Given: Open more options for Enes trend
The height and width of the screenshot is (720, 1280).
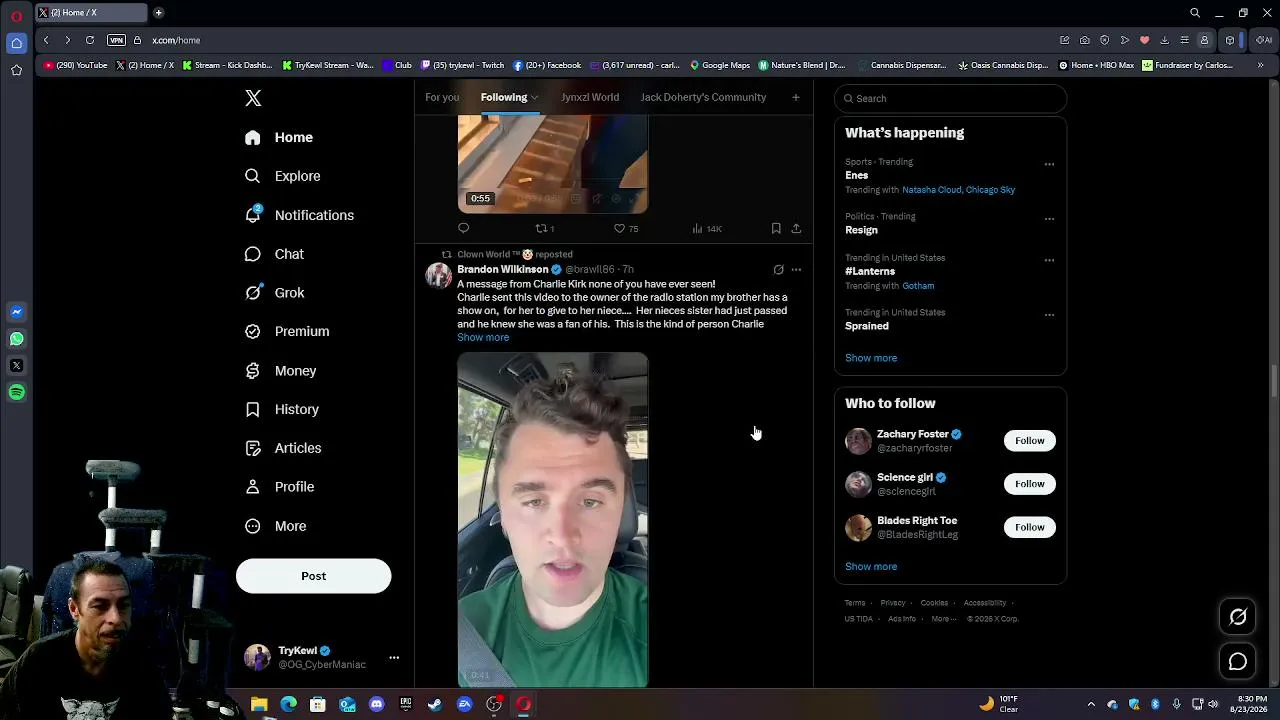Looking at the screenshot, I should pos(1049,163).
